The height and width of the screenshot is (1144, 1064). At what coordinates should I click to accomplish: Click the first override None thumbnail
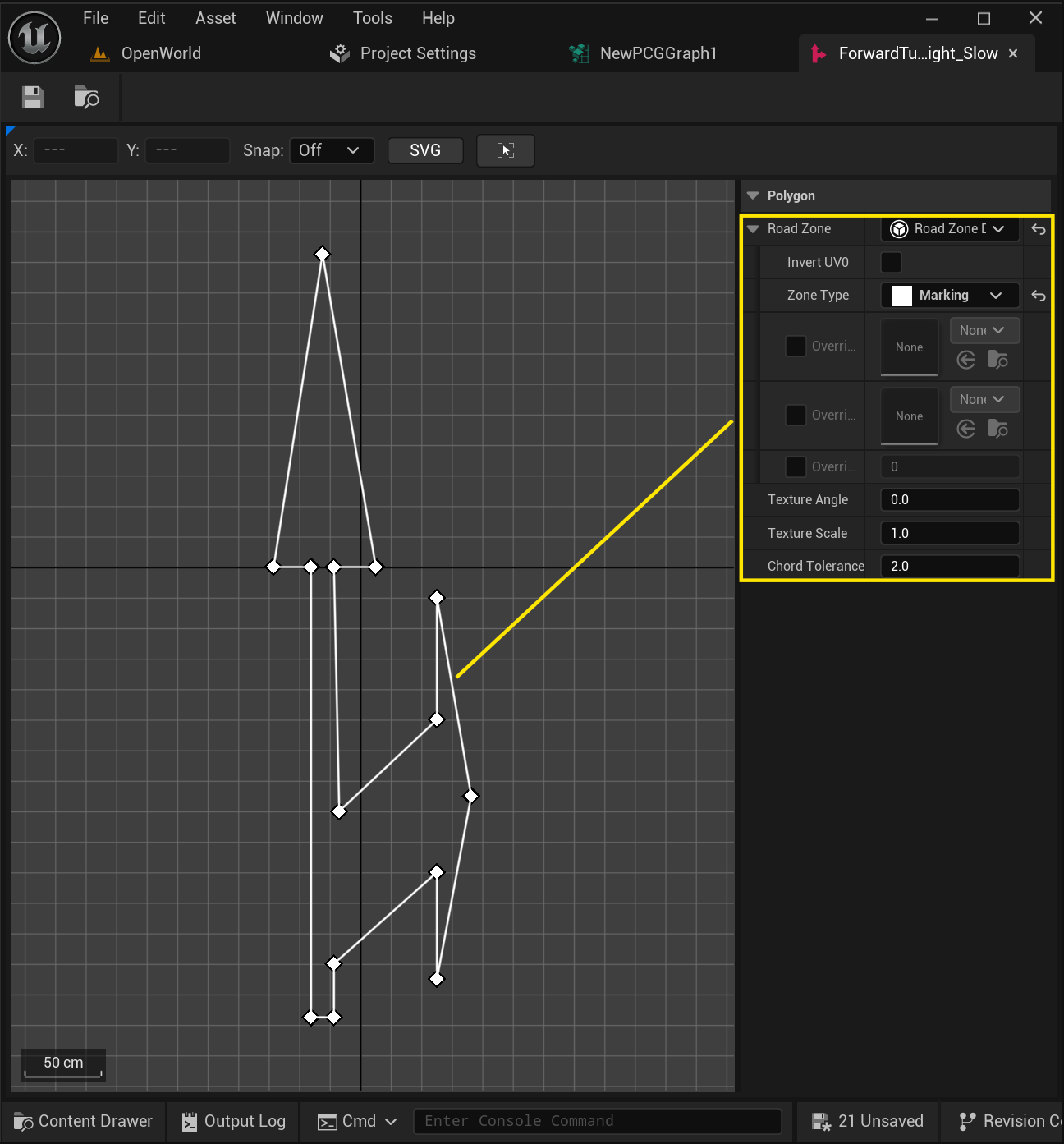[x=910, y=347]
